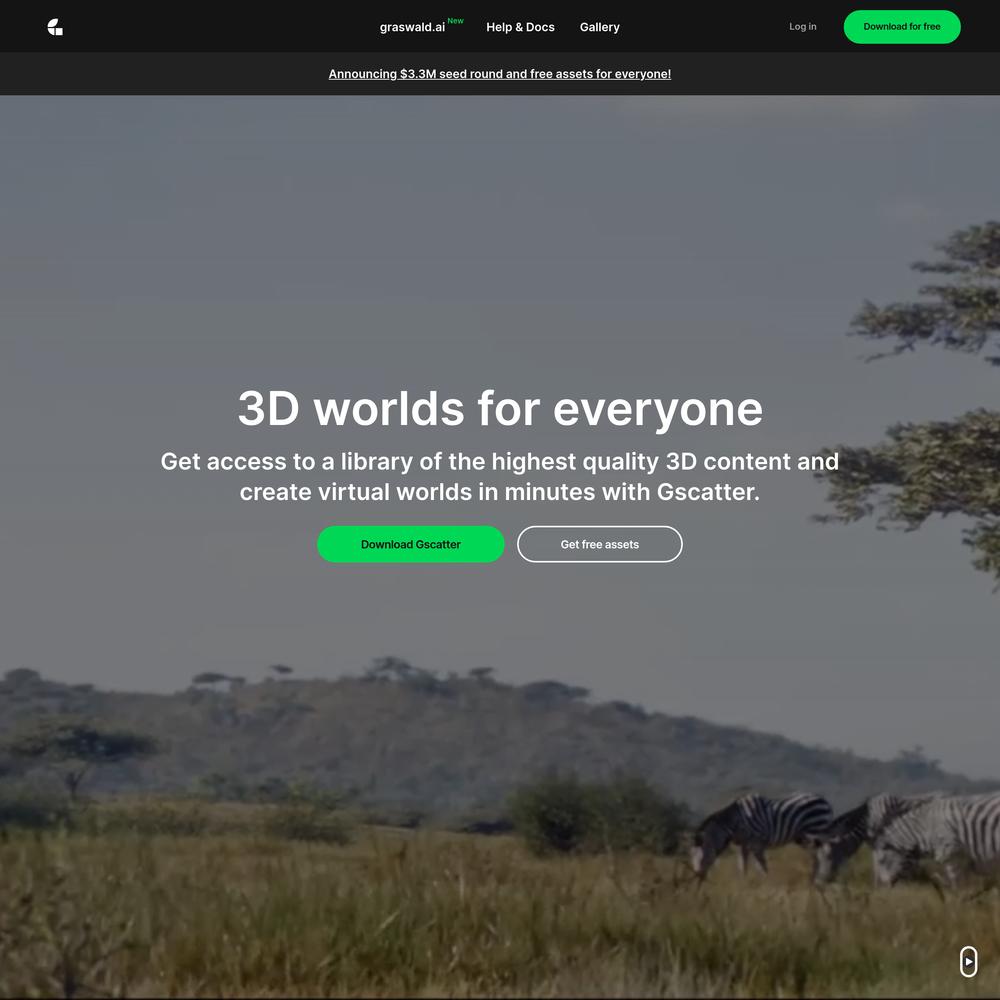Click the Get free assets button
The image size is (1000, 1000).
[x=599, y=544]
